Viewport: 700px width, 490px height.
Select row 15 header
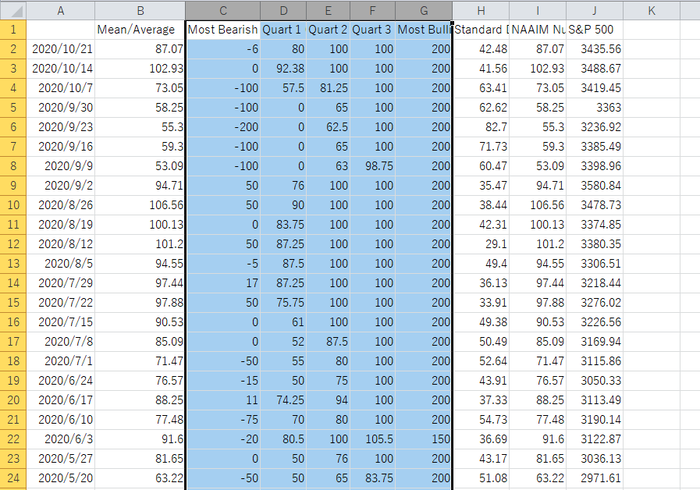(13, 303)
